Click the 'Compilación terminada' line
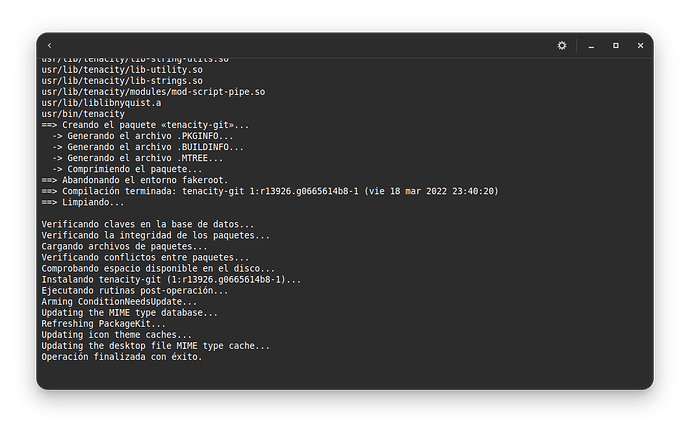Viewport: 690px width, 430px height. point(270,191)
